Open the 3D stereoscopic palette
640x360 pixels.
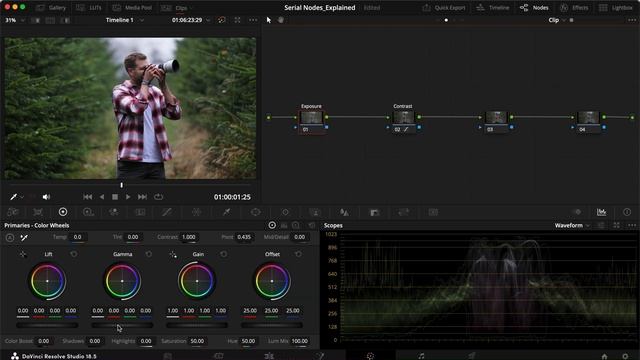click(433, 212)
